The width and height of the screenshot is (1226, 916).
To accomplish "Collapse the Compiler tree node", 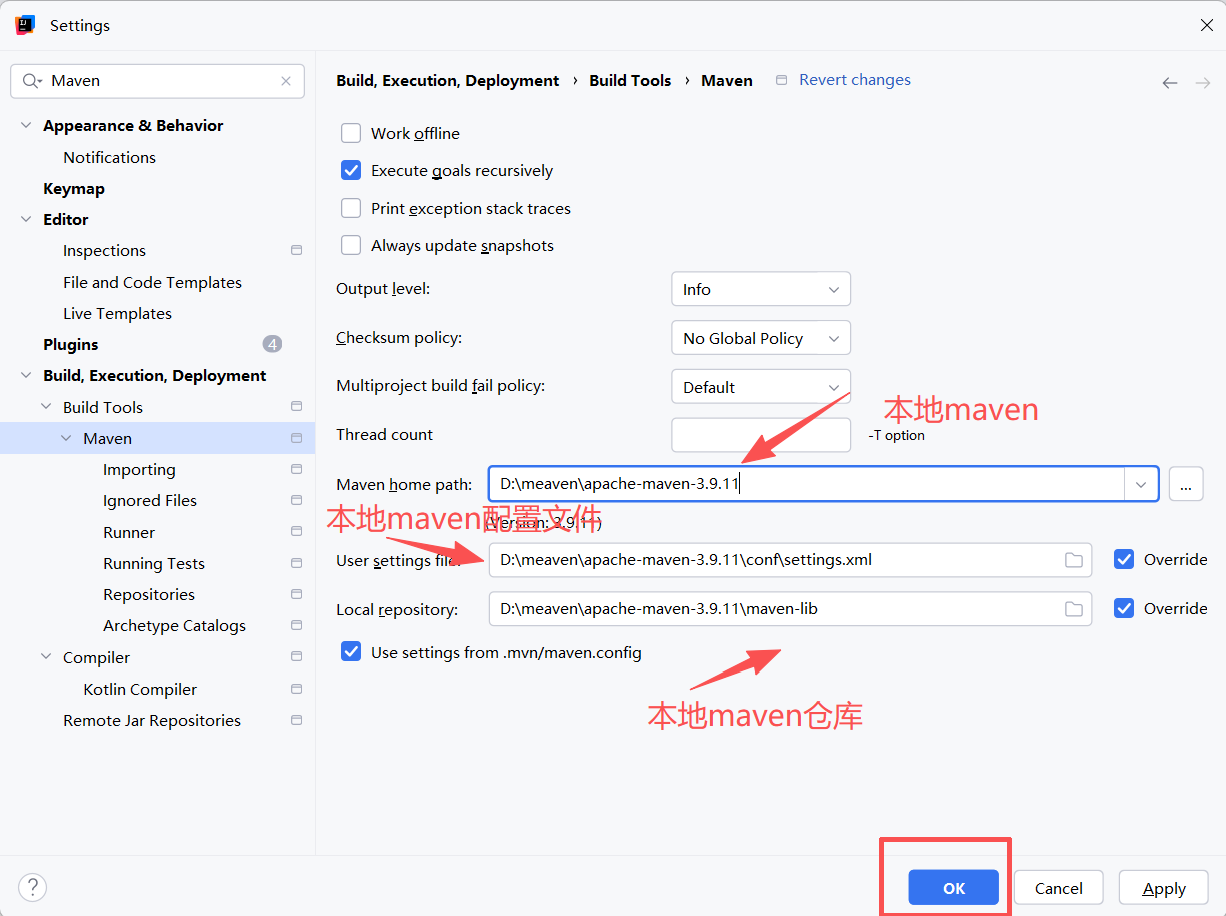I will 46,657.
